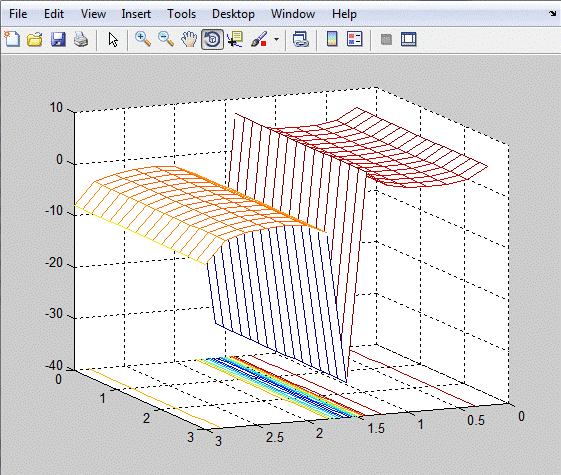The image size is (561, 475).
Task: Open a file with the folder icon
Action: [35, 39]
